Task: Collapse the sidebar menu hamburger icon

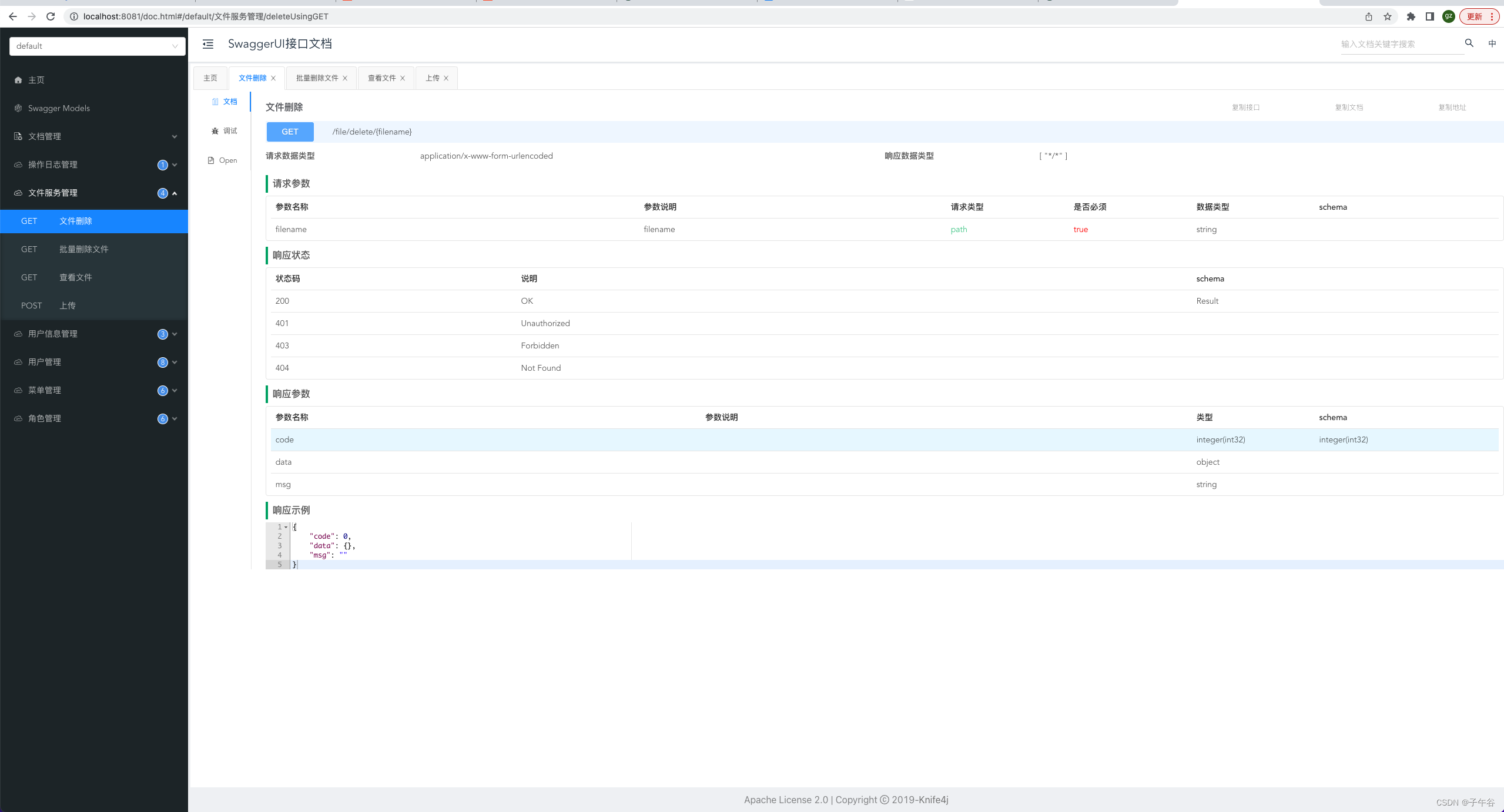Action: 208,44
